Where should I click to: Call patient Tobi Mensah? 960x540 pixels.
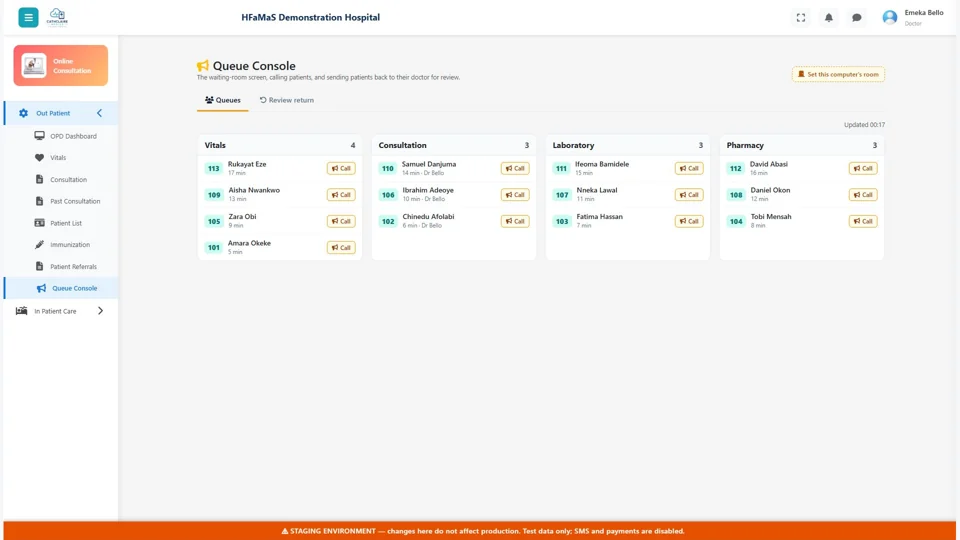pyautogui.click(x=863, y=221)
